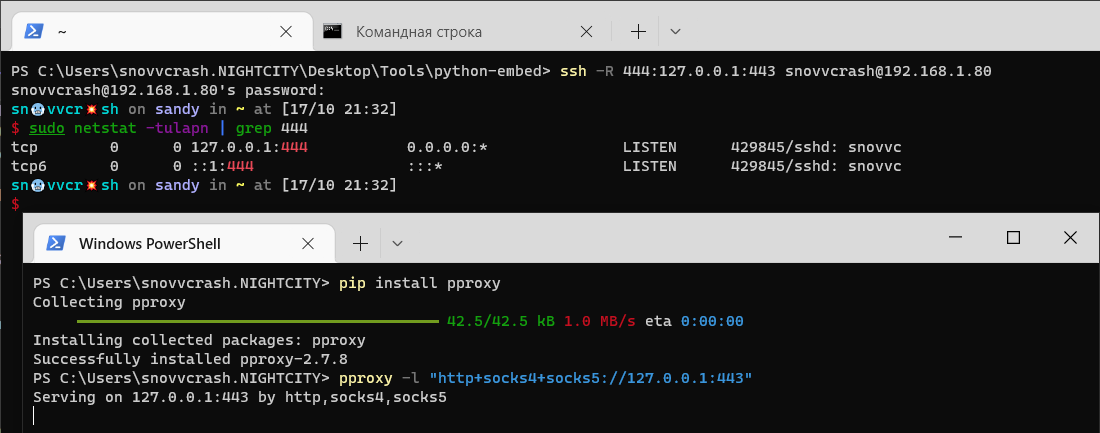This screenshot has width=1100, height=433.
Task: Open a new tab in the upper terminal
Action: point(638,31)
